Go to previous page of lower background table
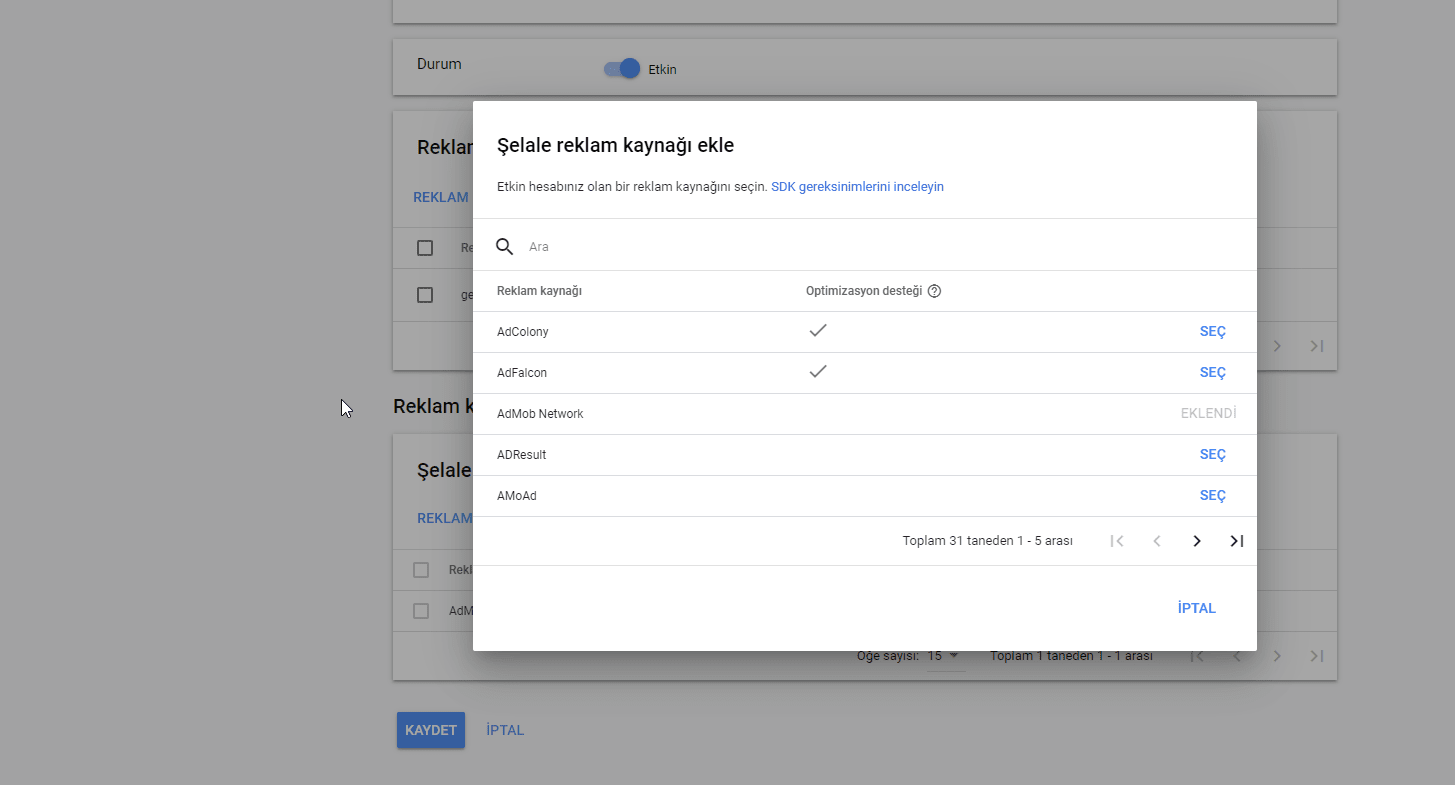Screen dimensions: 1455x785 coord(1237,656)
